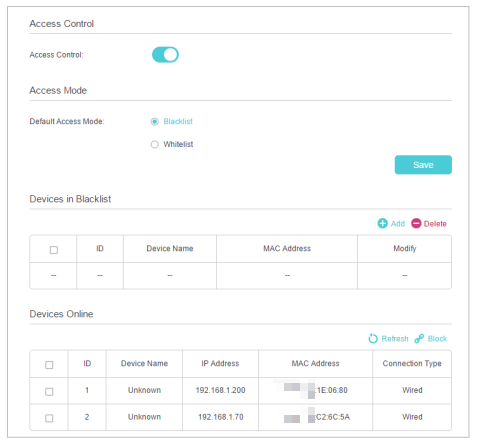Click the Devices Online heading
483x444 pixels.
(x=61, y=314)
